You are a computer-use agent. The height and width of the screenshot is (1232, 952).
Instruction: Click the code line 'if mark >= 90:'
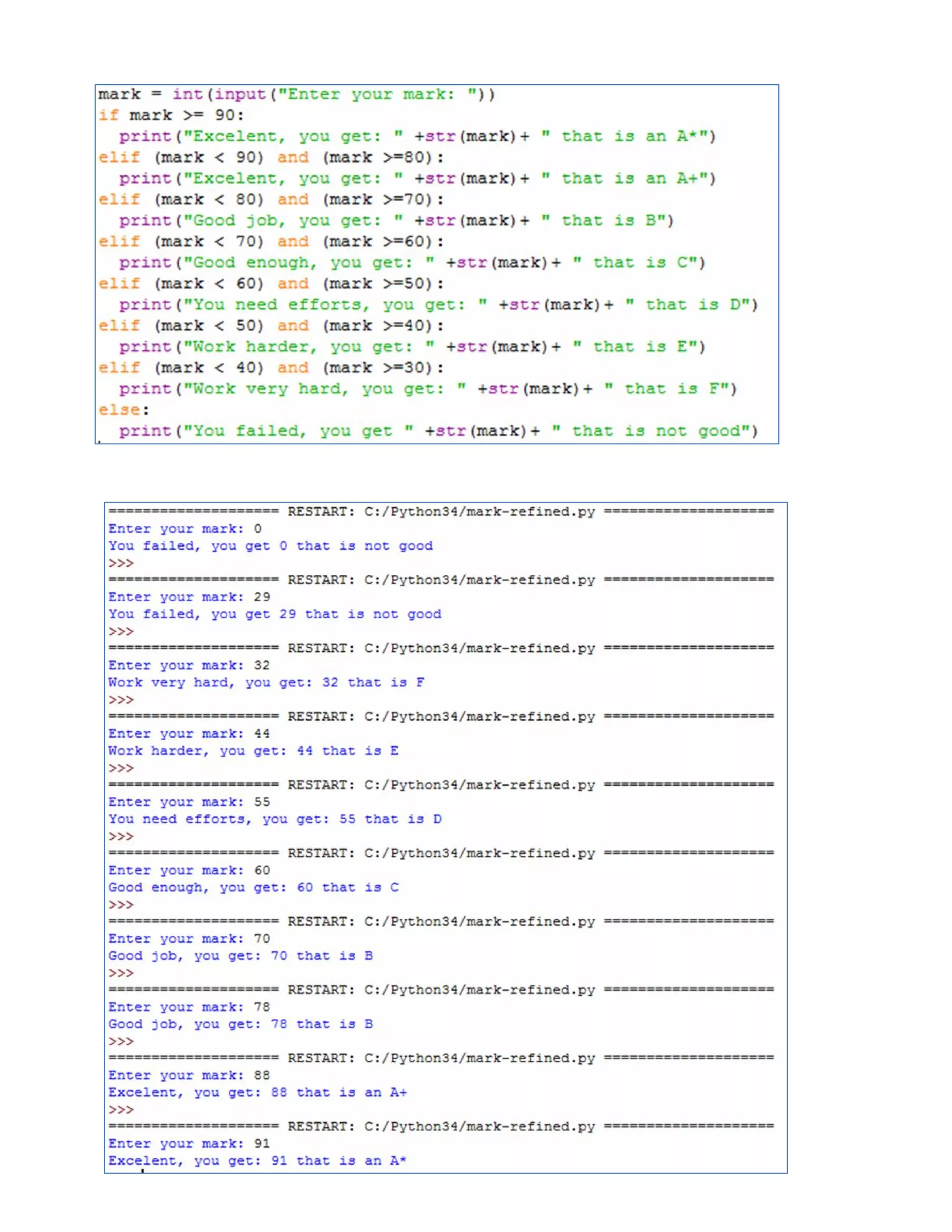click(172, 115)
